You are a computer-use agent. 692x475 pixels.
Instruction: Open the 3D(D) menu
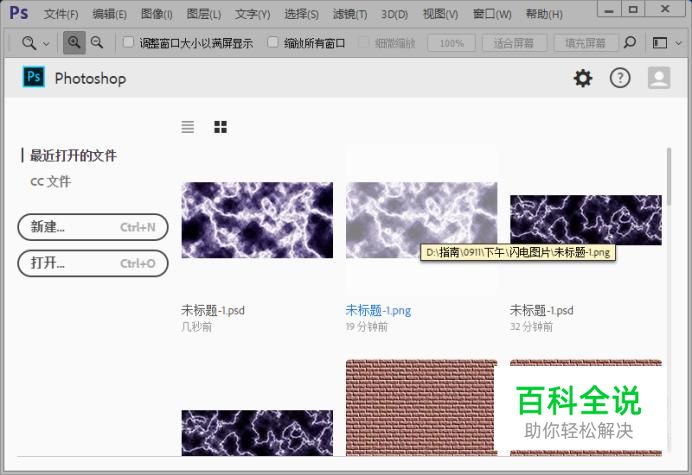(395, 14)
